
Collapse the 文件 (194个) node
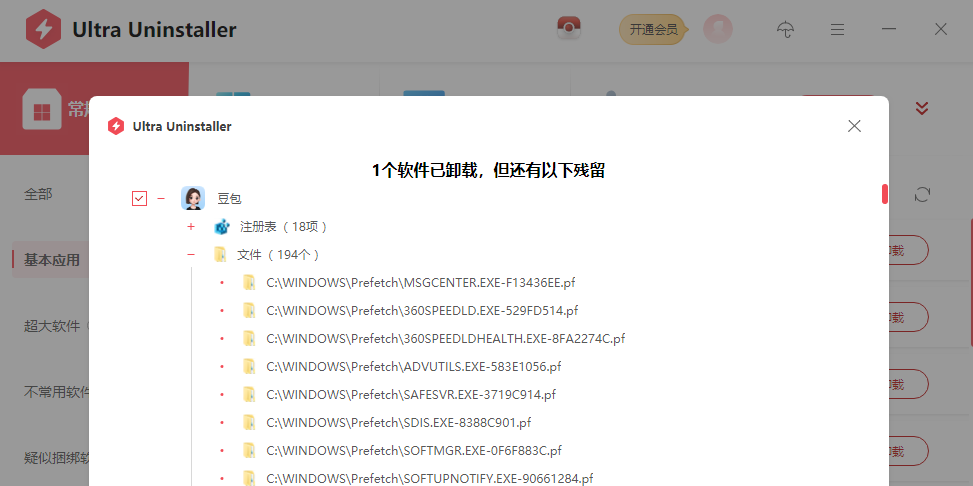coord(191,254)
